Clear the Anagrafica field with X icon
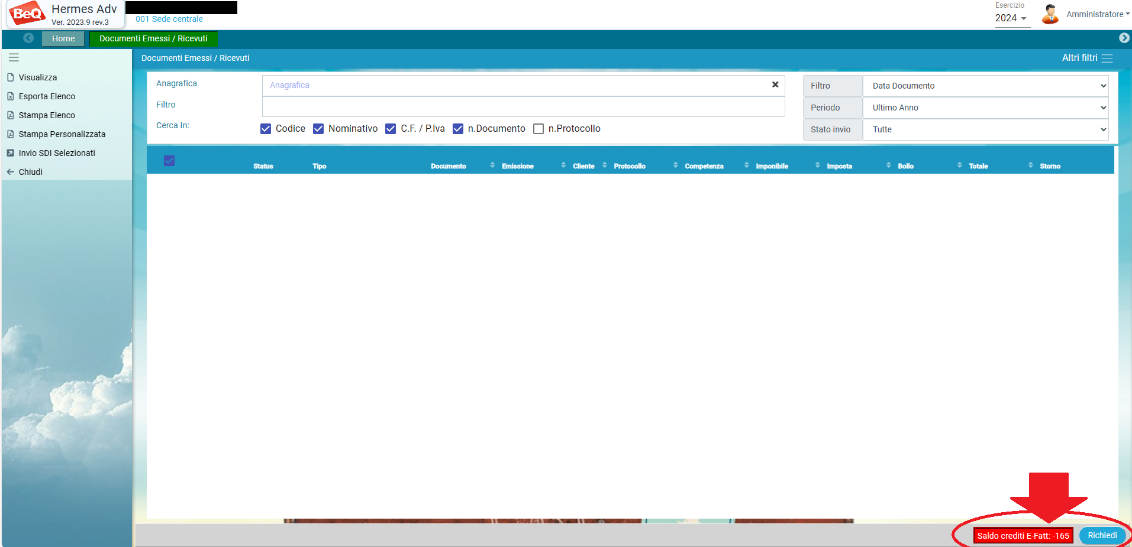The height and width of the screenshot is (547, 1132). [x=775, y=85]
